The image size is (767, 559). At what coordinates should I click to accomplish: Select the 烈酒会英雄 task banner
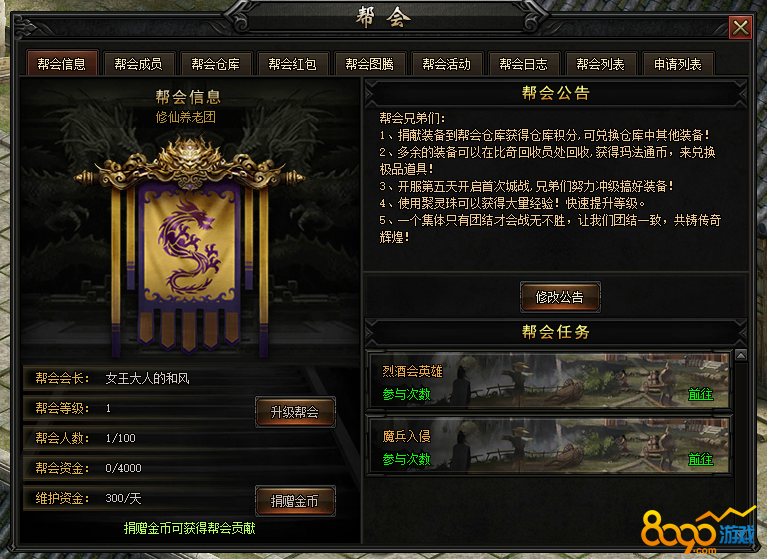point(549,381)
